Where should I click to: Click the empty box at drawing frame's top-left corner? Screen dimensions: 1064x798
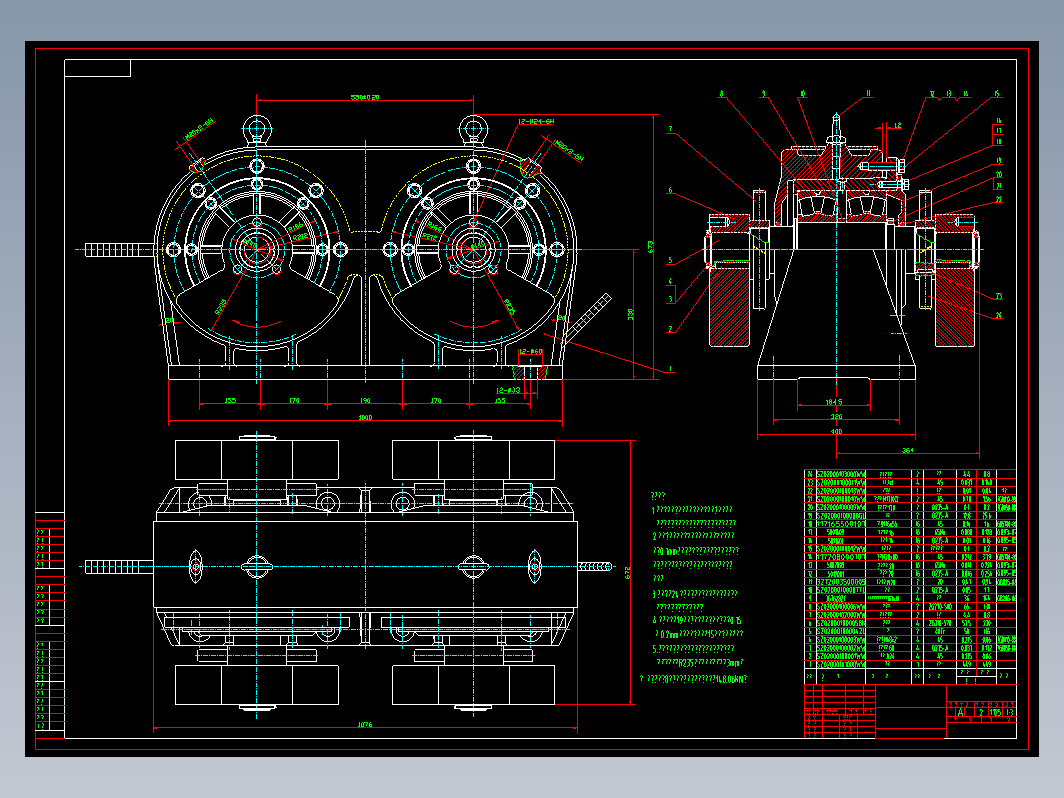pos(97,68)
